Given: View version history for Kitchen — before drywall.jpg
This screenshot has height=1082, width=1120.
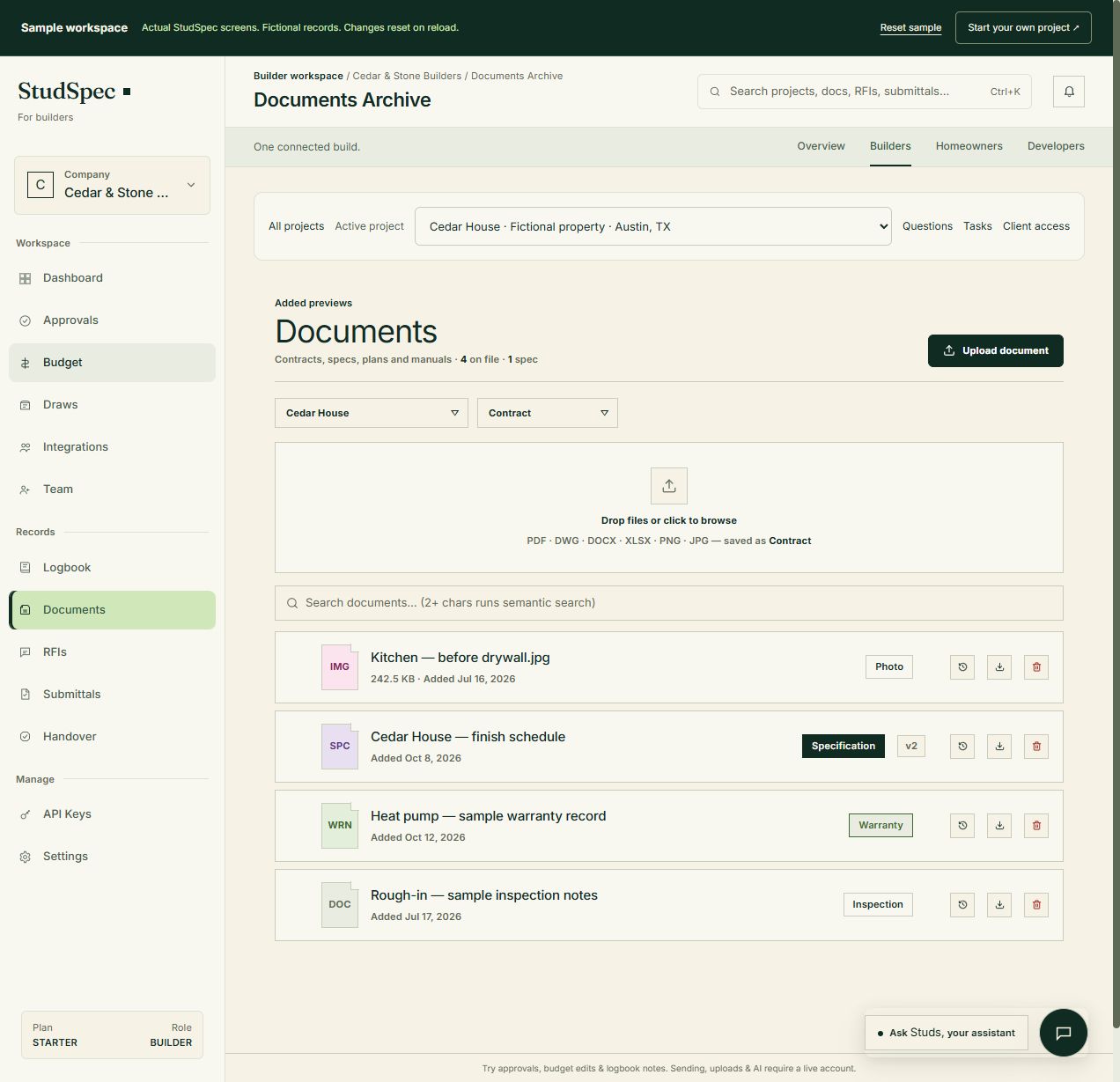Looking at the screenshot, I should (962, 667).
